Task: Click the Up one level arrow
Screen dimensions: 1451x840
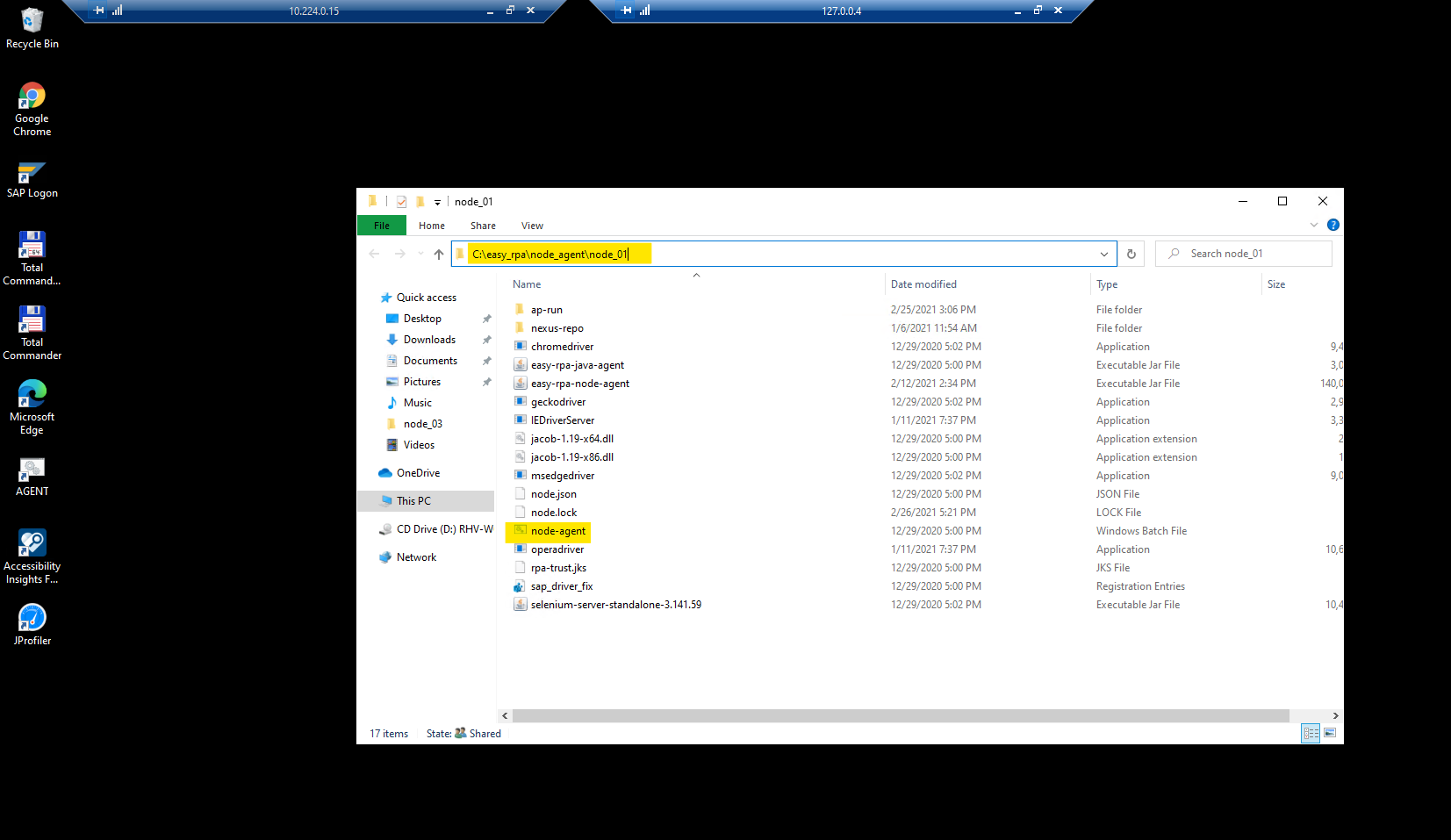Action: point(439,255)
